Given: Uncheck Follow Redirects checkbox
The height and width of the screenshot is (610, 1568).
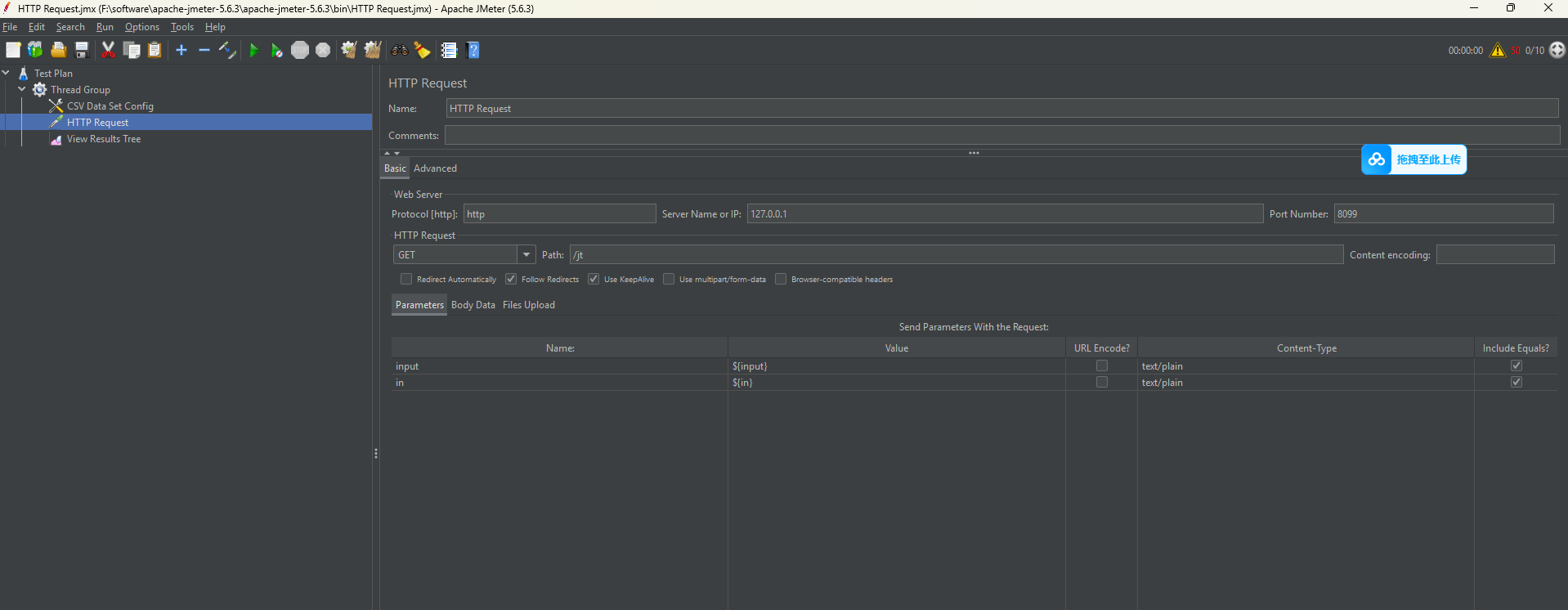Looking at the screenshot, I should (511, 279).
